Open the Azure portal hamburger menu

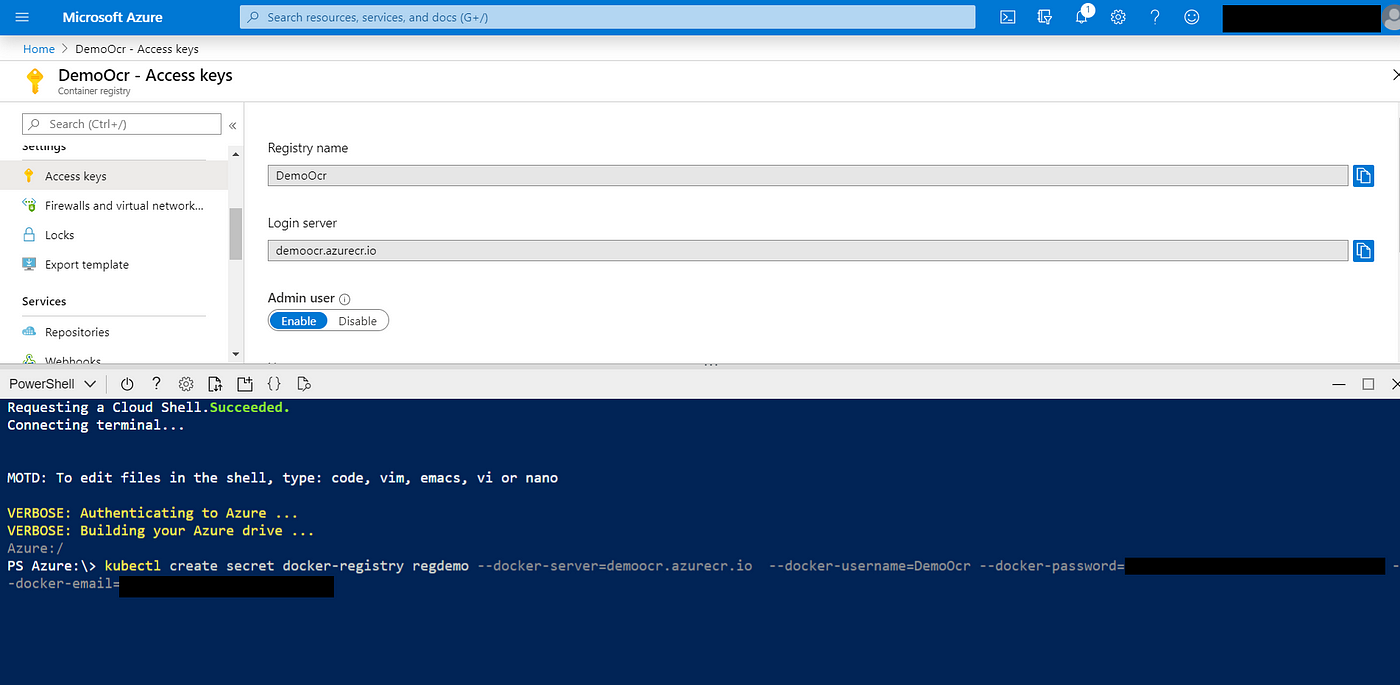tap(22, 17)
